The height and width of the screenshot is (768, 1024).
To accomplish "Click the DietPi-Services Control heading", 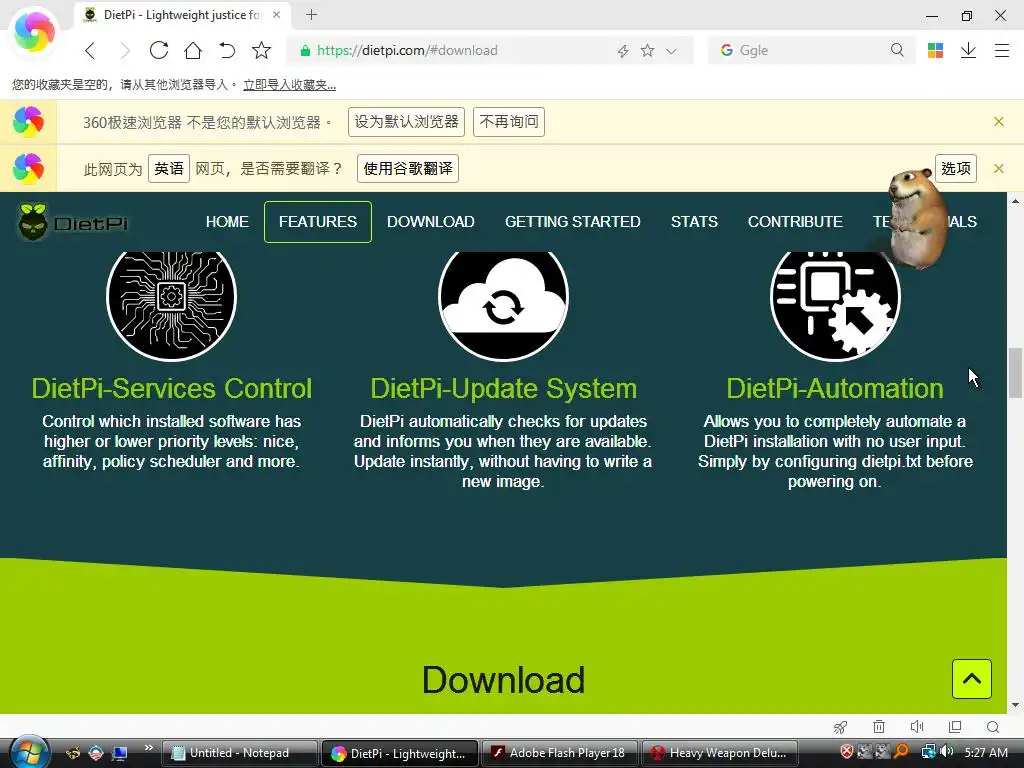I will tap(172, 389).
